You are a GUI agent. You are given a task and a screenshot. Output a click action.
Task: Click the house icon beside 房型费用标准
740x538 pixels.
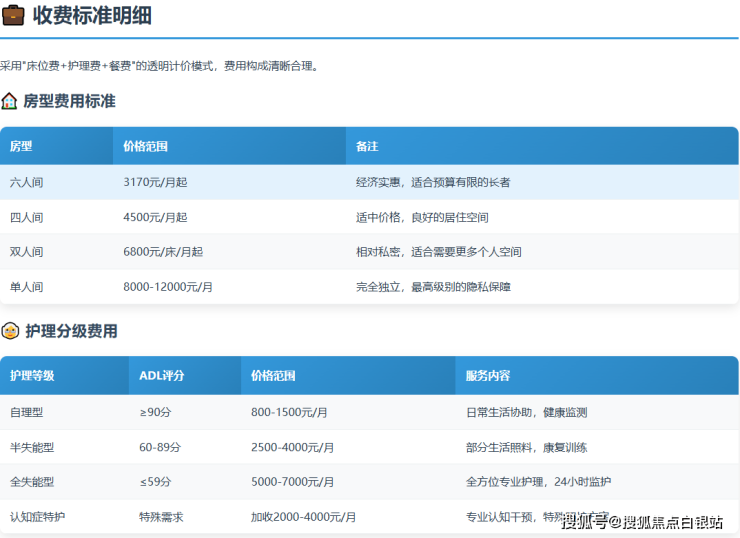coord(9,101)
